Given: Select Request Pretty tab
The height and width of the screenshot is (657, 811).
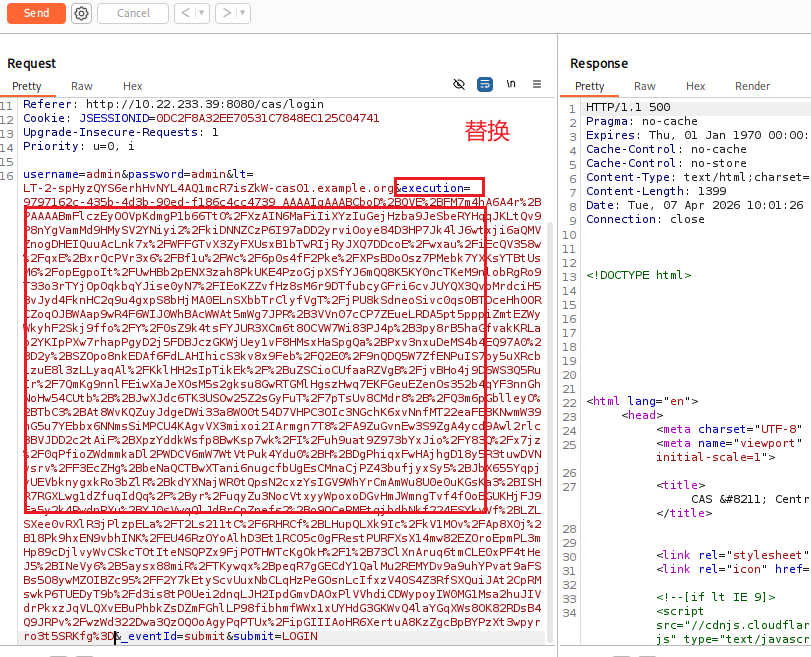Looking at the screenshot, I should tap(27, 86).
